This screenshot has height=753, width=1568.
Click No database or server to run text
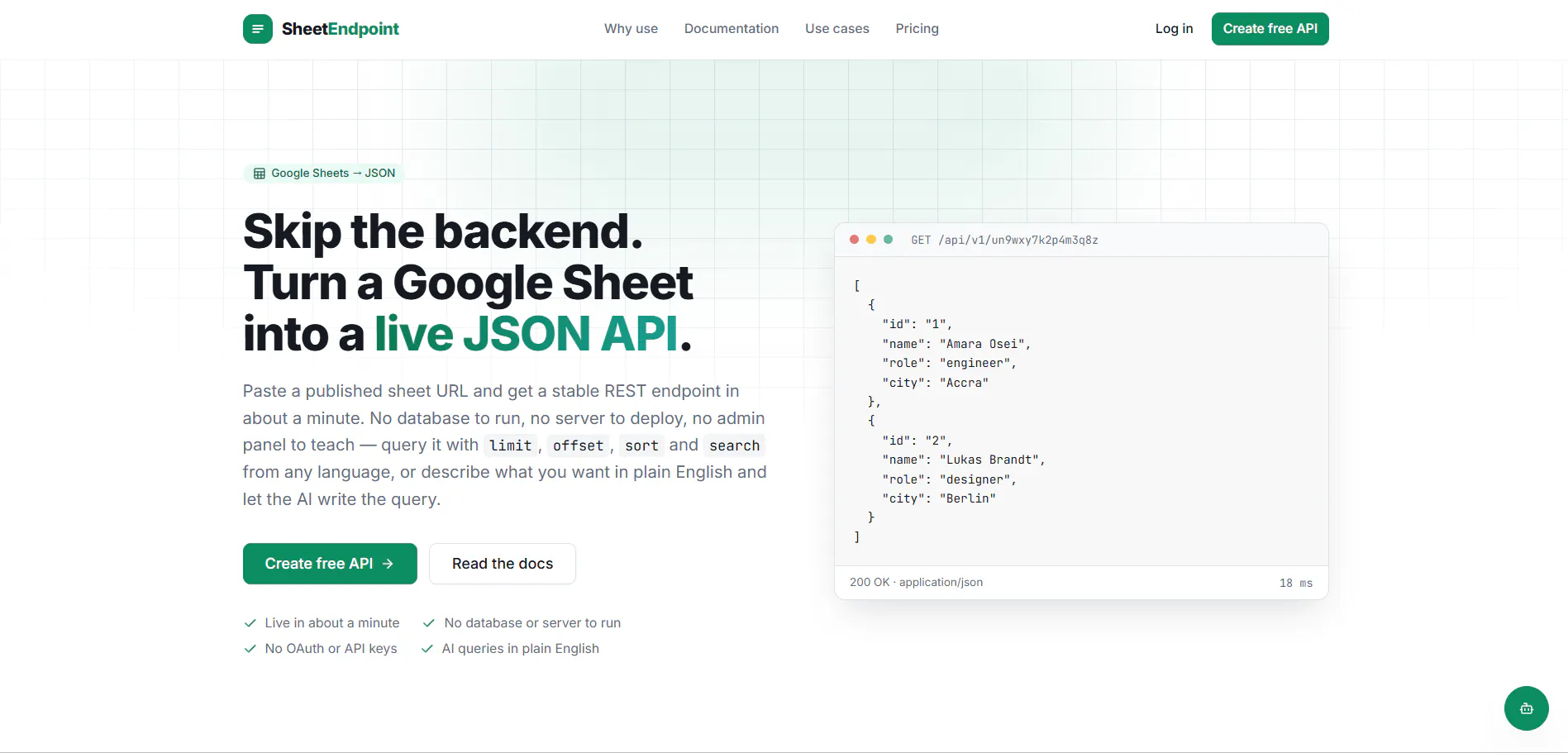coord(532,623)
